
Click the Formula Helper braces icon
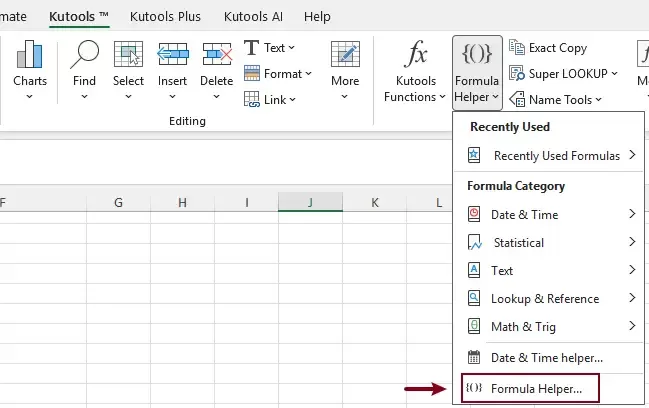point(477,54)
